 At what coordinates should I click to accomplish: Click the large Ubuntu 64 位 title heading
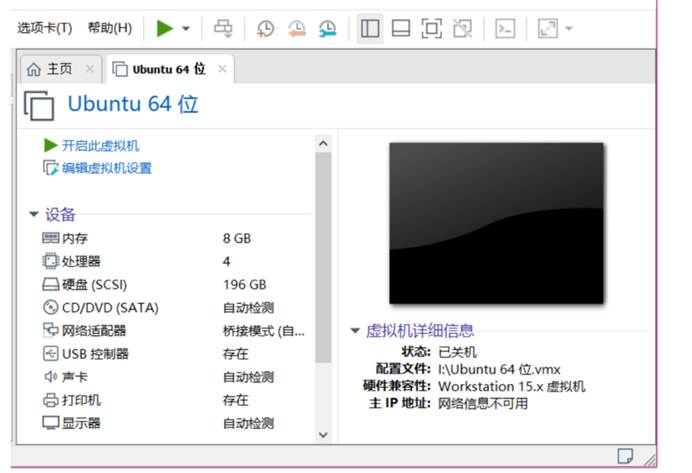(133, 105)
